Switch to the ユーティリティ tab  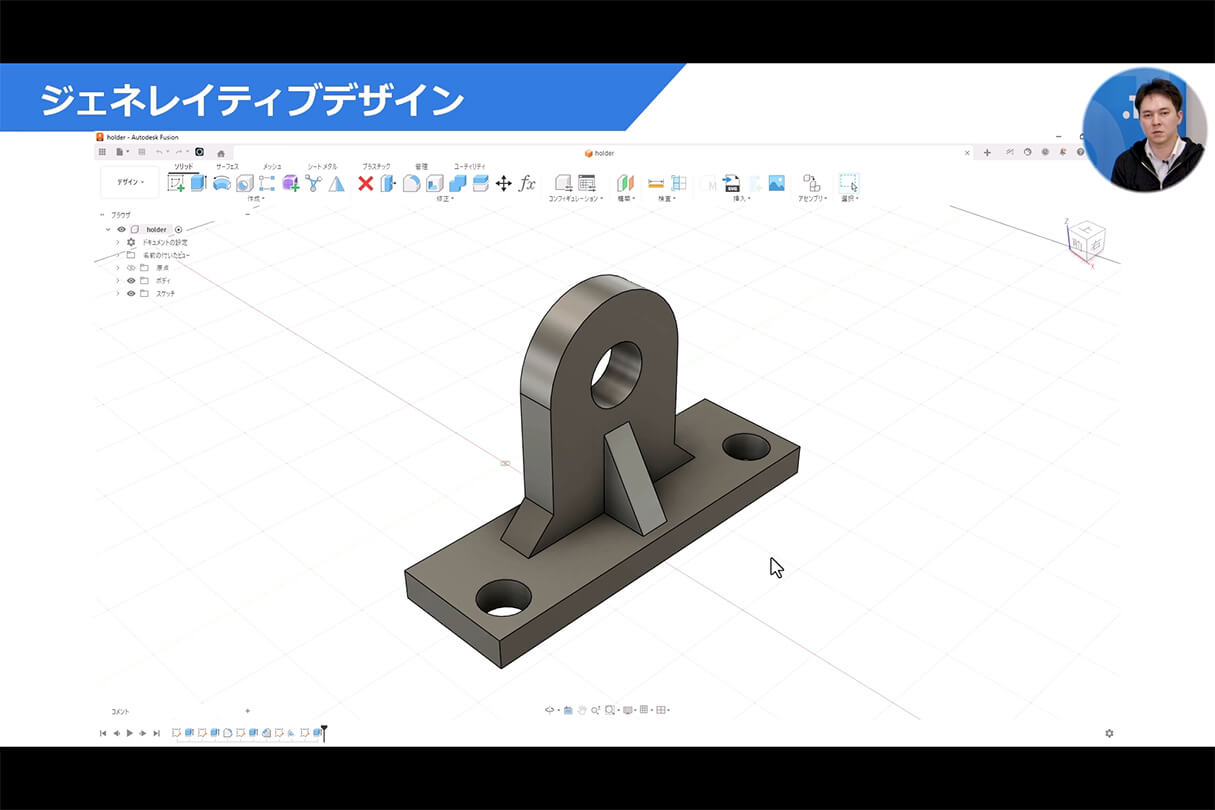pos(470,166)
